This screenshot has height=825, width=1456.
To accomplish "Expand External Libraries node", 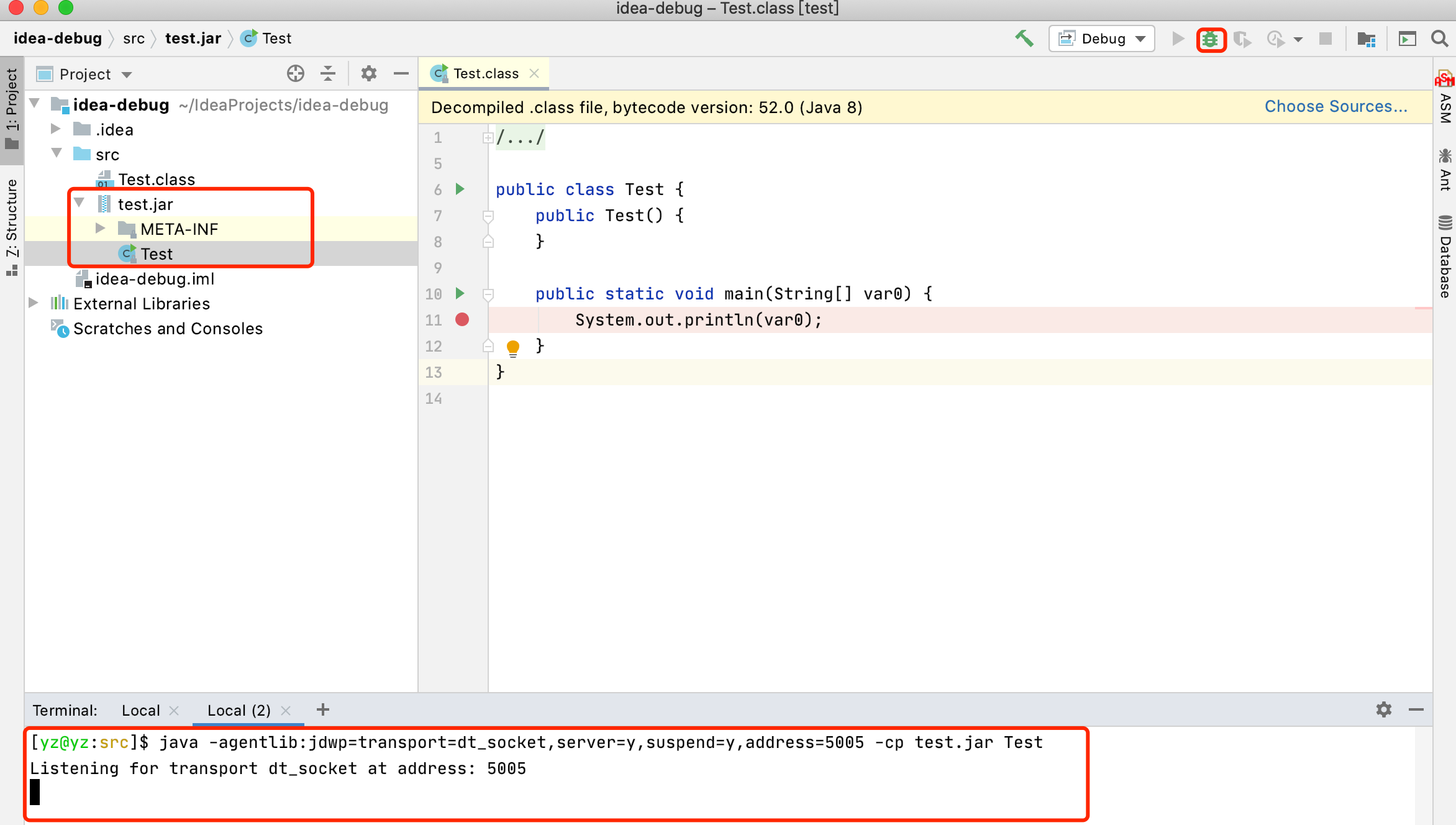I will tap(34, 303).
